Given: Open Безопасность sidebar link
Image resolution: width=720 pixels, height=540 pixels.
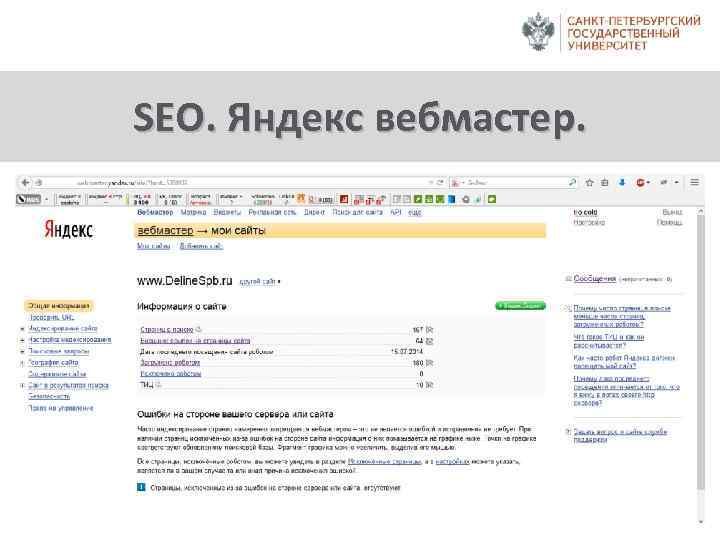Looking at the screenshot, I should click(x=49, y=396).
